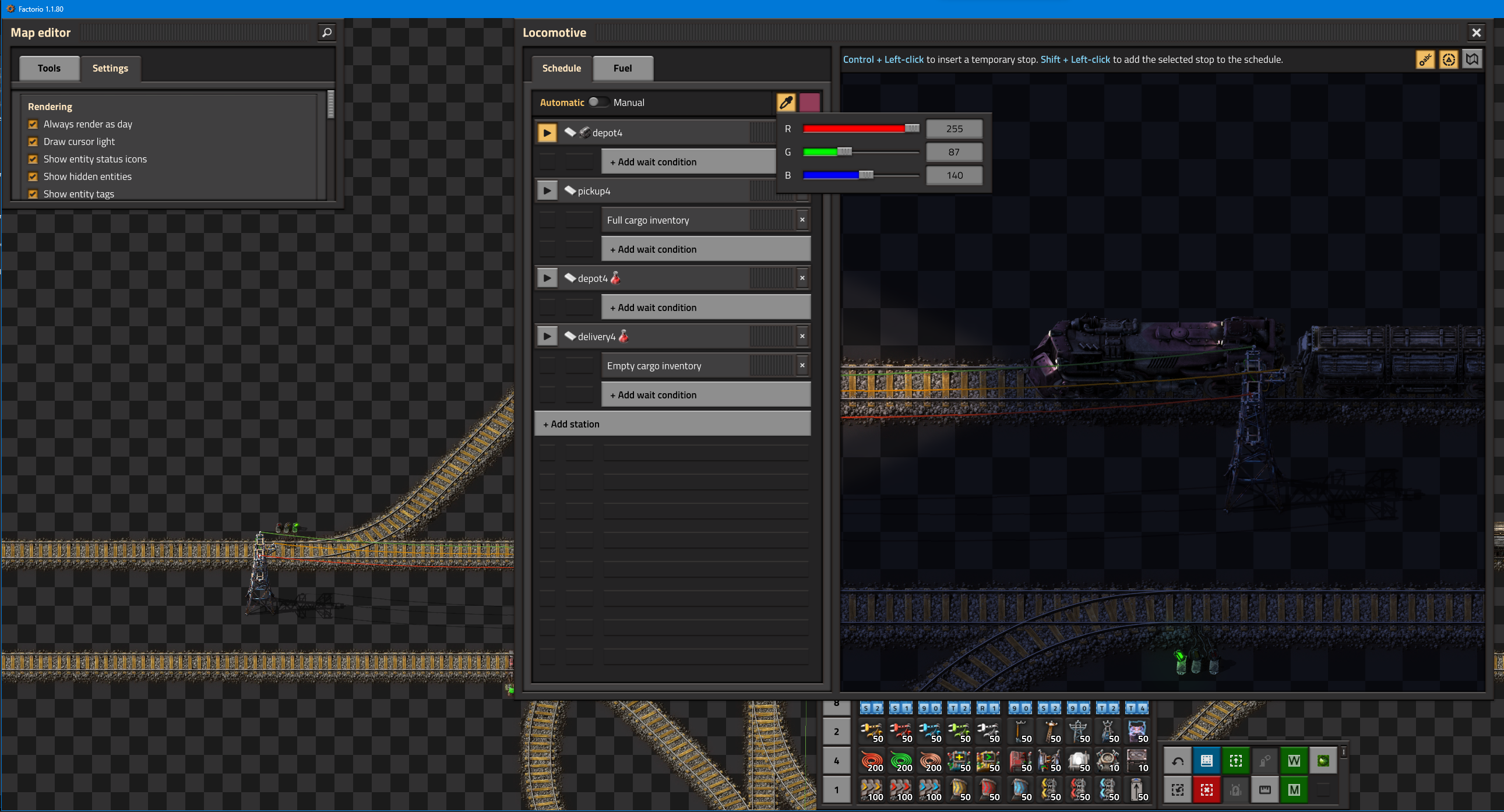
Task: Click the green upgrade planner shortcut button
Action: point(1236,761)
